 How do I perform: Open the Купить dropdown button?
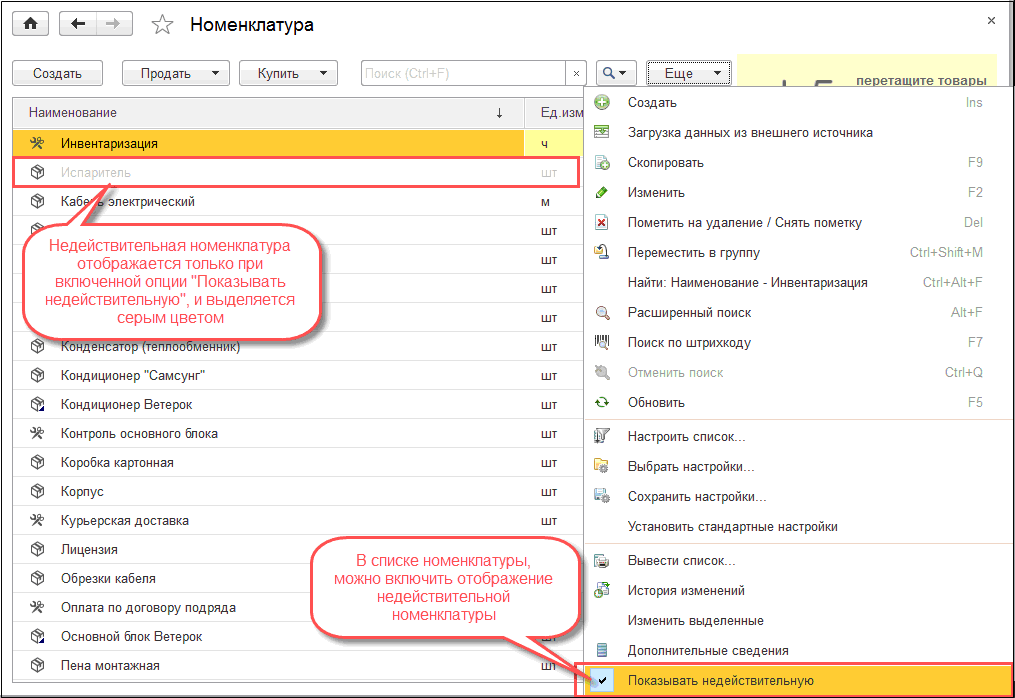click(x=284, y=73)
